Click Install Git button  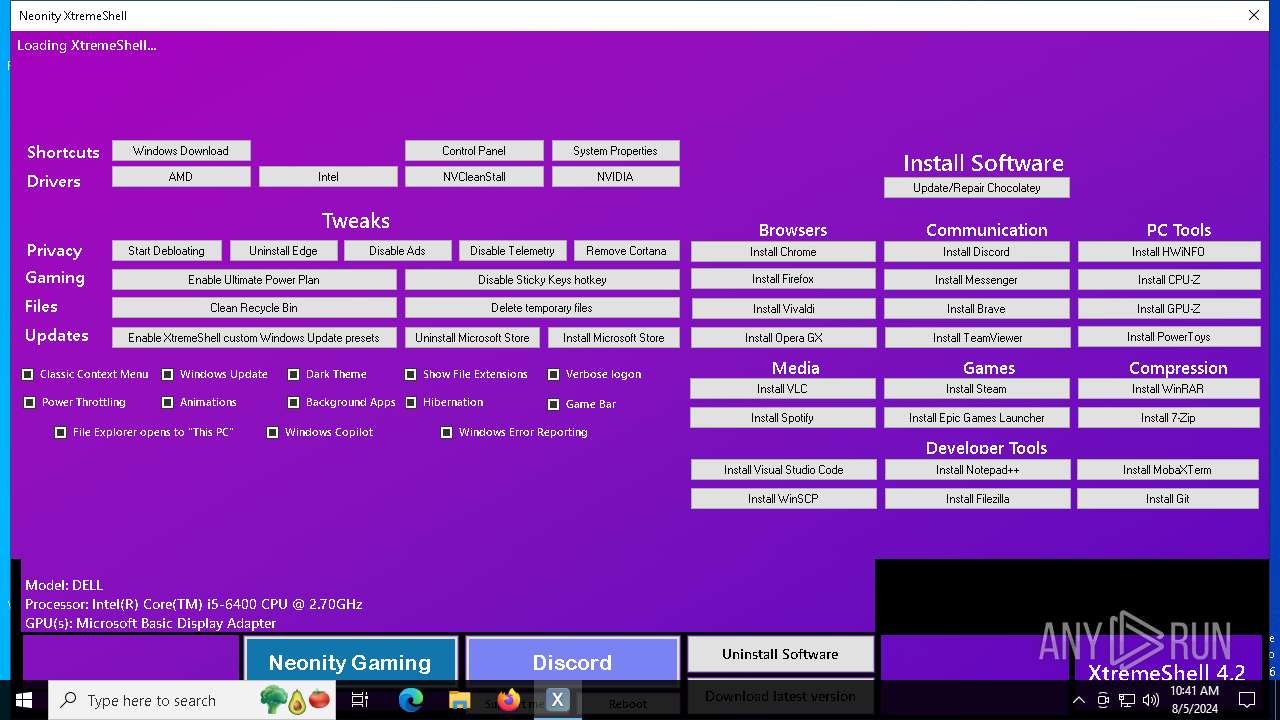pos(1168,498)
